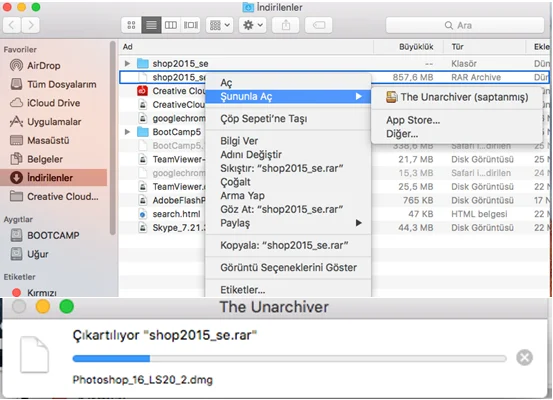Choose Arma Yap from context menu
The height and width of the screenshot is (400, 553).
288,195
